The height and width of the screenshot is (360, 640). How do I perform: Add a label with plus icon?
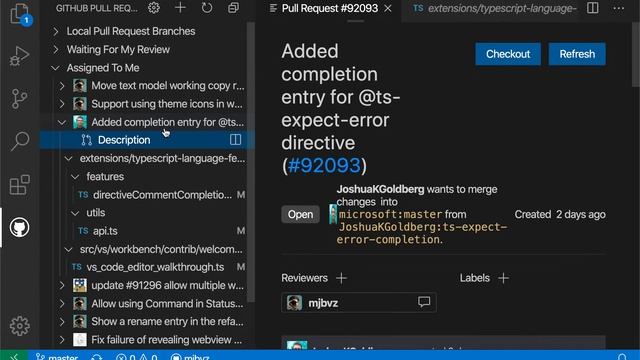[x=504, y=278]
